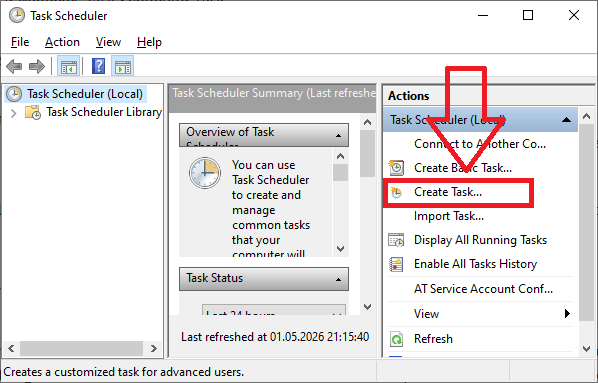Collapse the Overview of Task Scheduler section
This screenshot has width=598, height=383.
tap(338, 135)
